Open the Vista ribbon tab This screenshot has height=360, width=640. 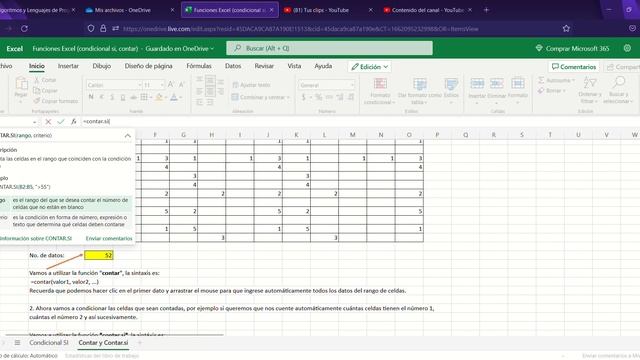pyautogui.click(x=294, y=66)
